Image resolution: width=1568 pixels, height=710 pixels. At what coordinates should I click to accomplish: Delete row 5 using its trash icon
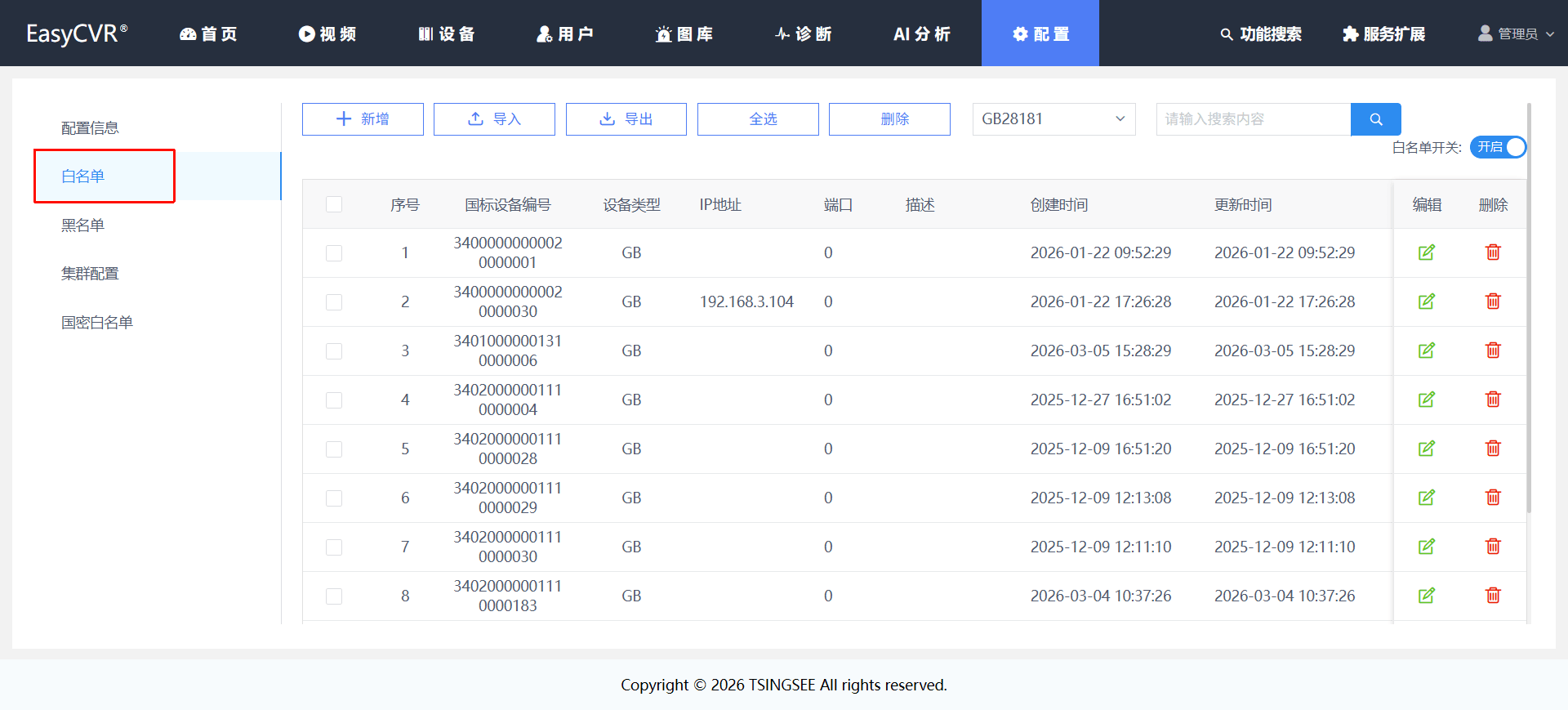coord(1493,449)
